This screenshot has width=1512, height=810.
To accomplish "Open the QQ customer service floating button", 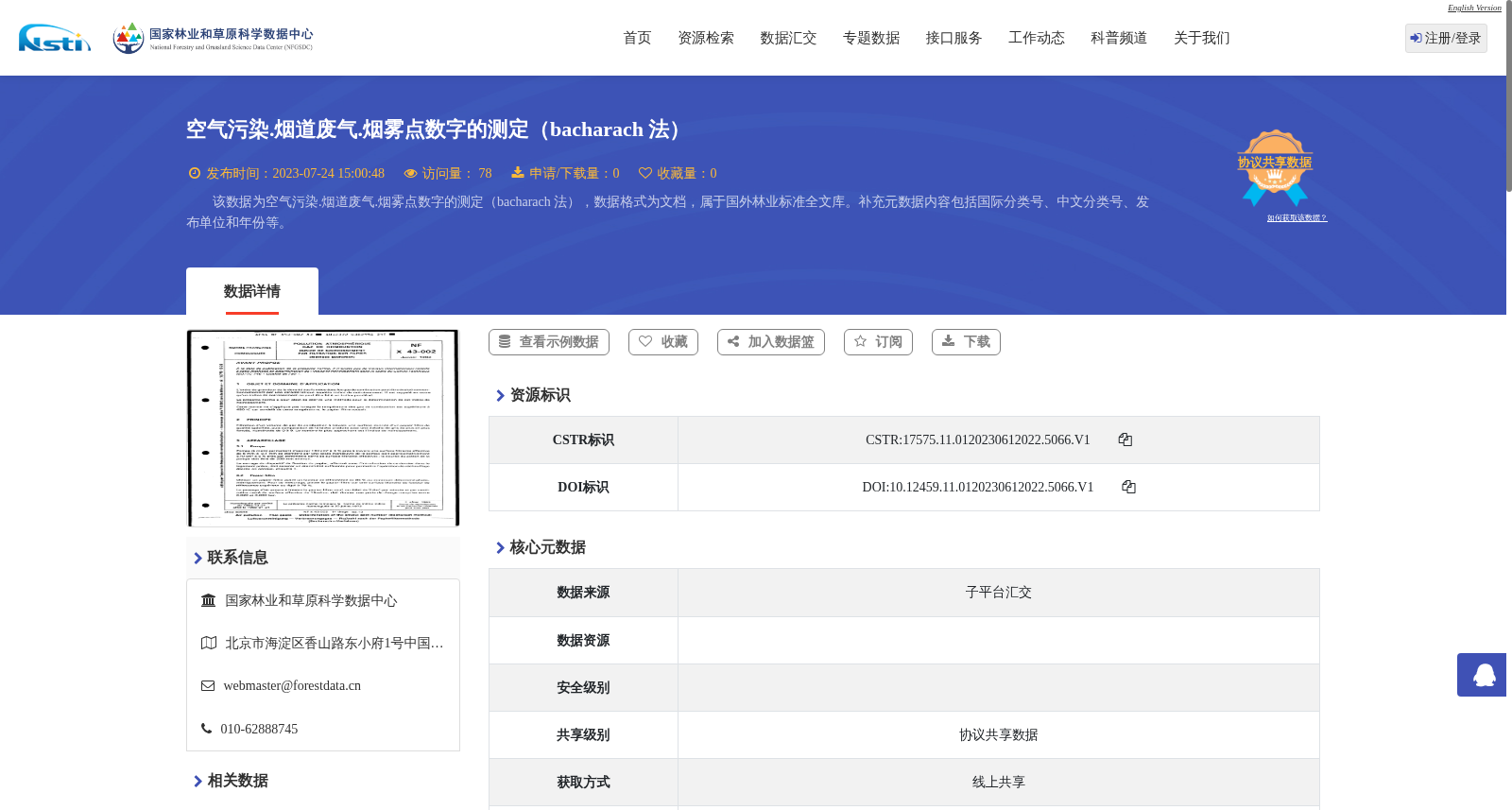I will click(1482, 675).
